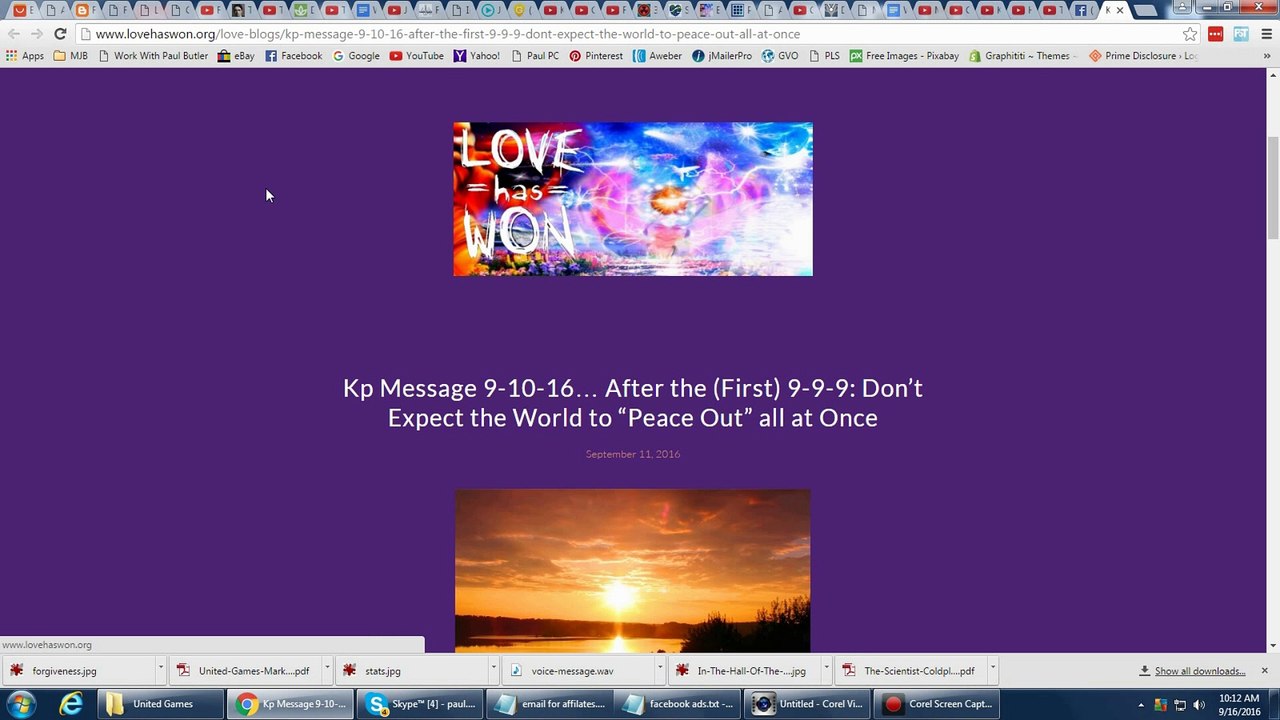Expand options arrow for forgiveness.jpg download
1280x720 pixels.
(160, 670)
